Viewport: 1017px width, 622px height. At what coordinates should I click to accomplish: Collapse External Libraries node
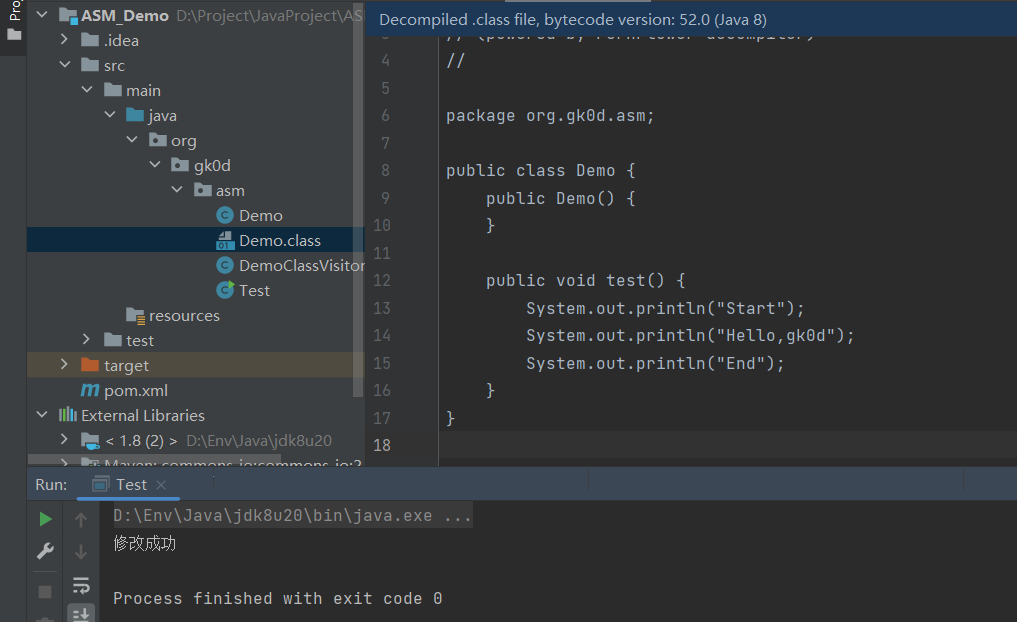[x=42, y=414]
